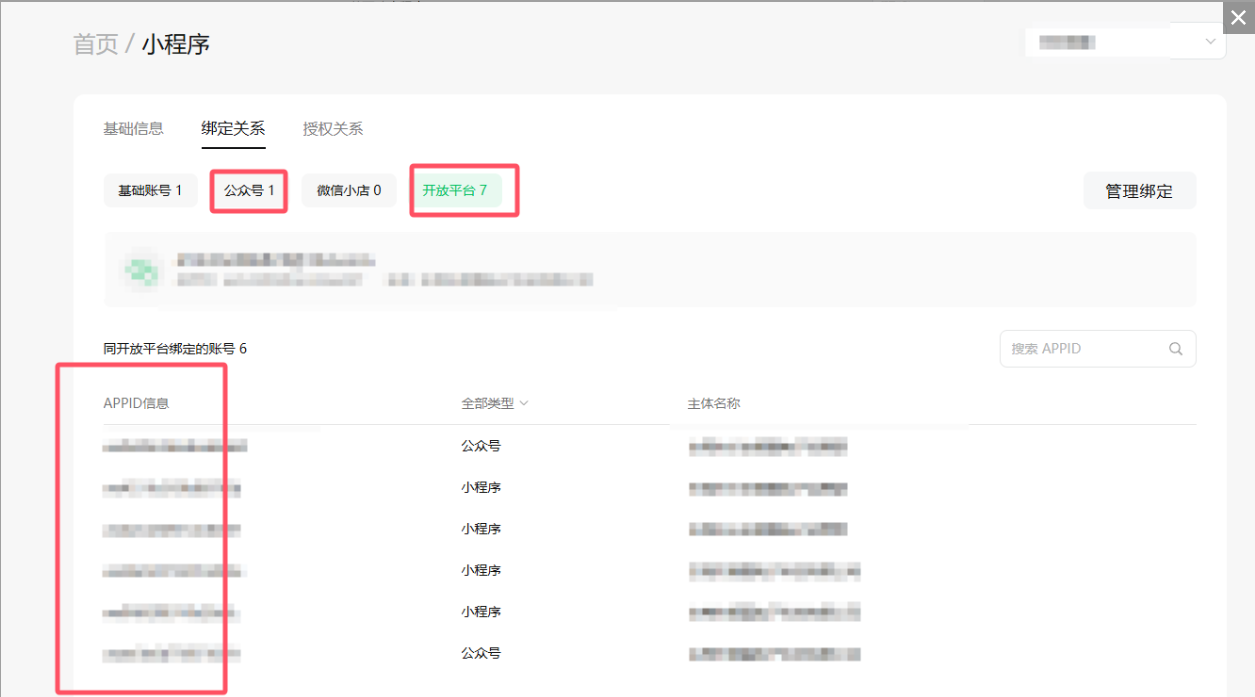Select the 绑定关系 tab
This screenshot has width=1255, height=697.
point(233,129)
